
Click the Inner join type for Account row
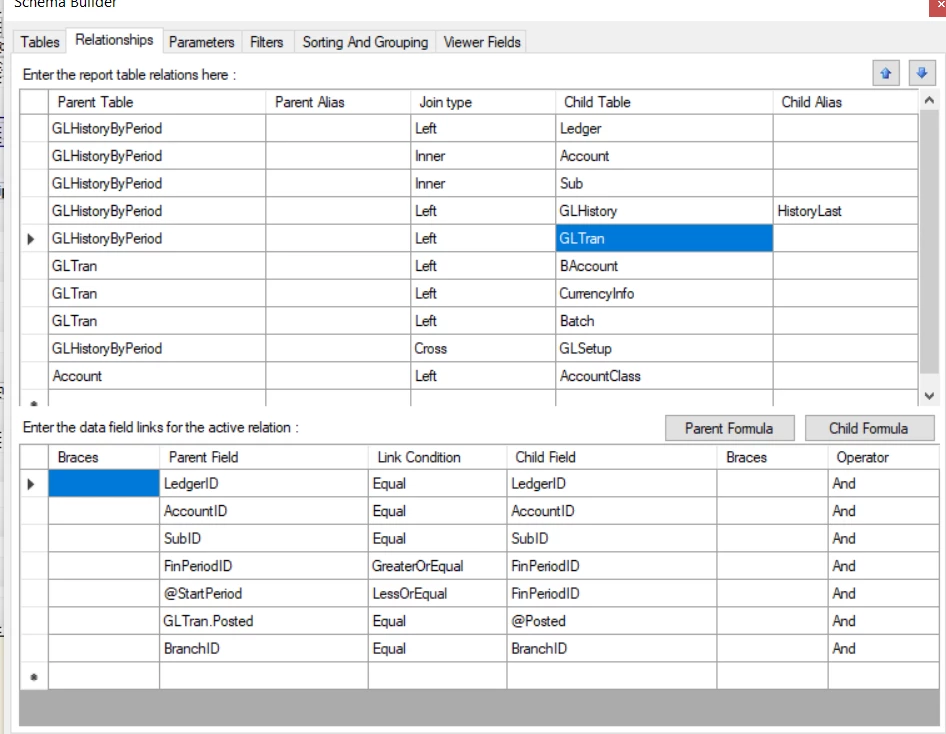[483, 156]
